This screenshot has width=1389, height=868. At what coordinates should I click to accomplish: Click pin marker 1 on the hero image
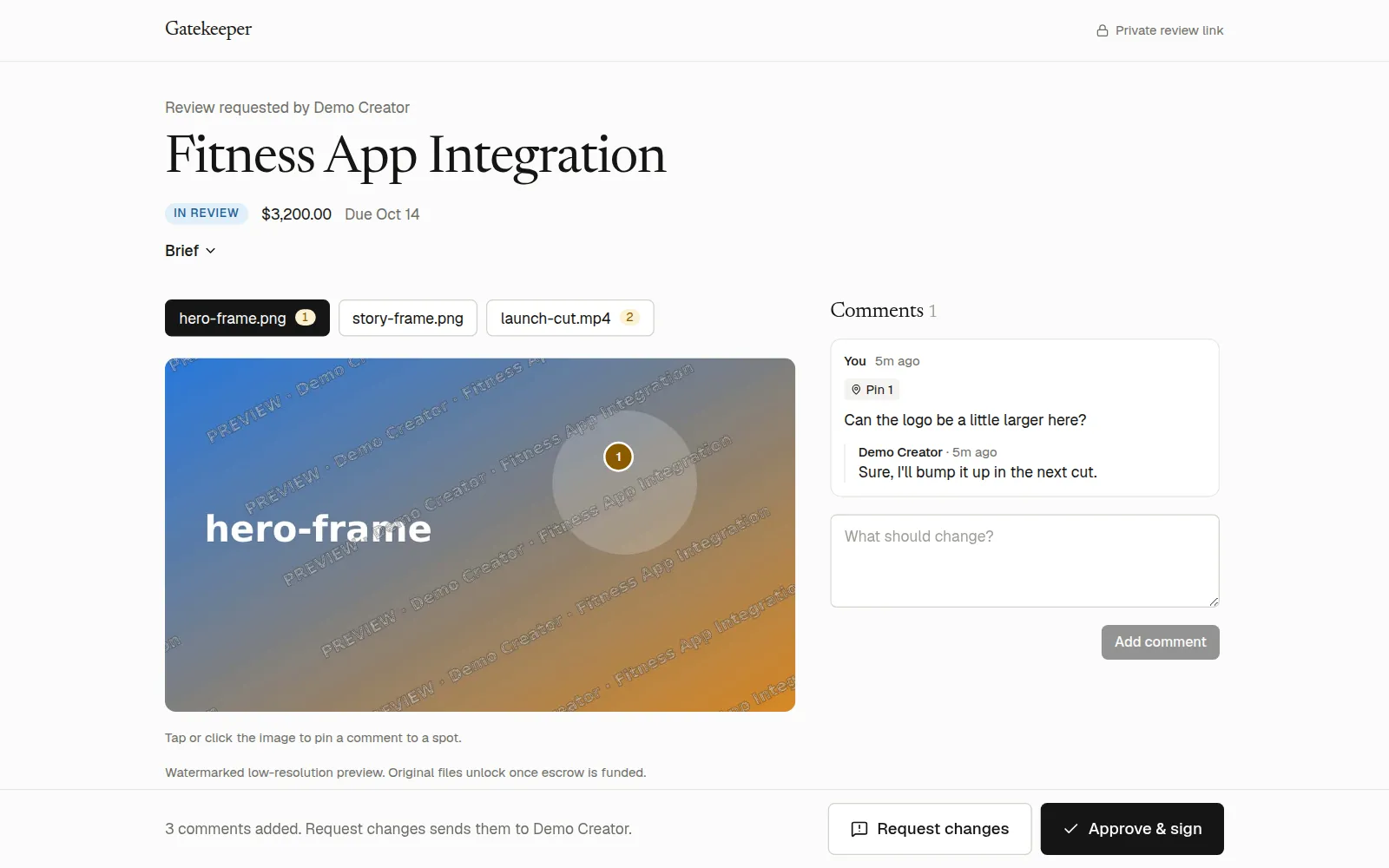click(618, 457)
